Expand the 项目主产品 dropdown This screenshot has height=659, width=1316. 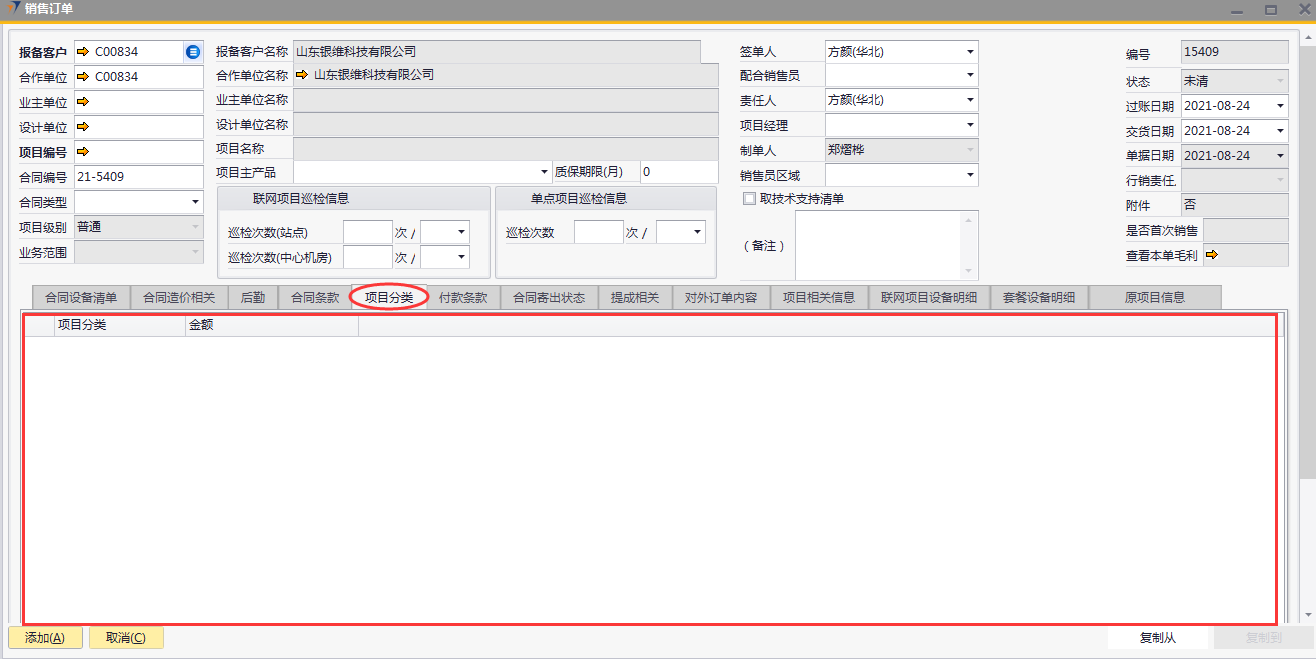pyautogui.click(x=544, y=172)
